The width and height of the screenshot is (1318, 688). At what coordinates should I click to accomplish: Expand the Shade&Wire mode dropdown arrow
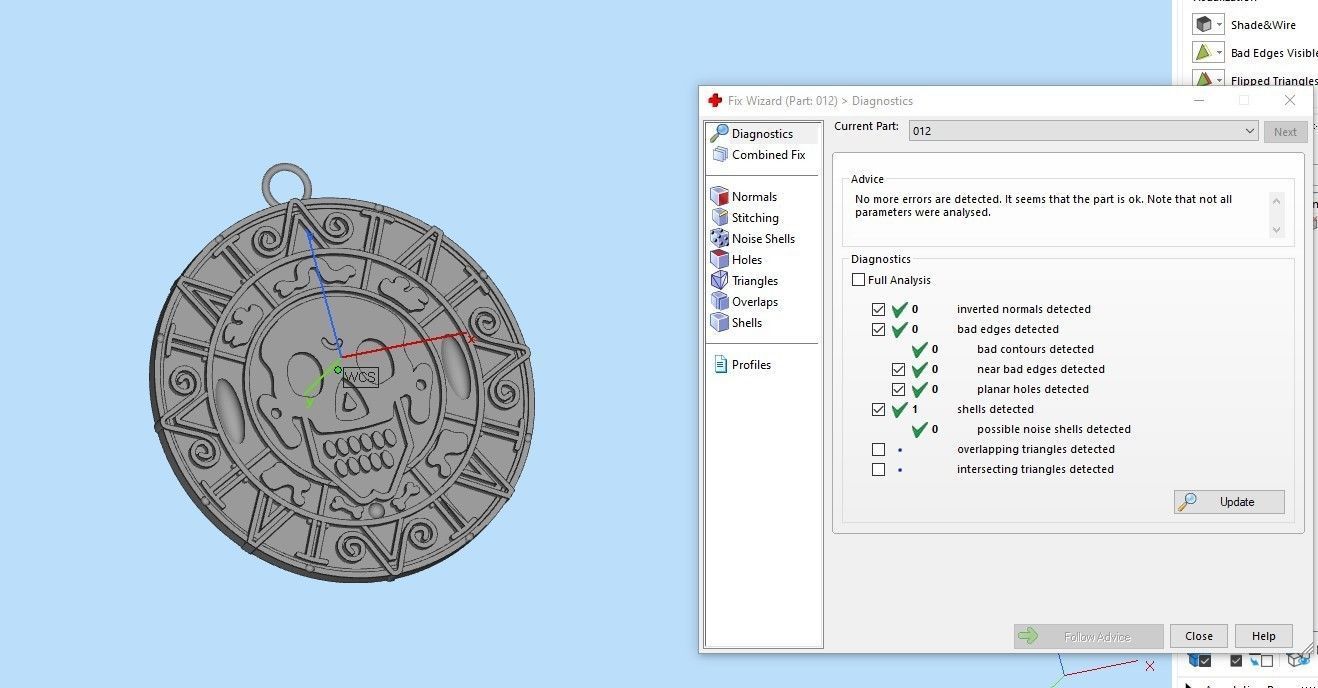1220,24
